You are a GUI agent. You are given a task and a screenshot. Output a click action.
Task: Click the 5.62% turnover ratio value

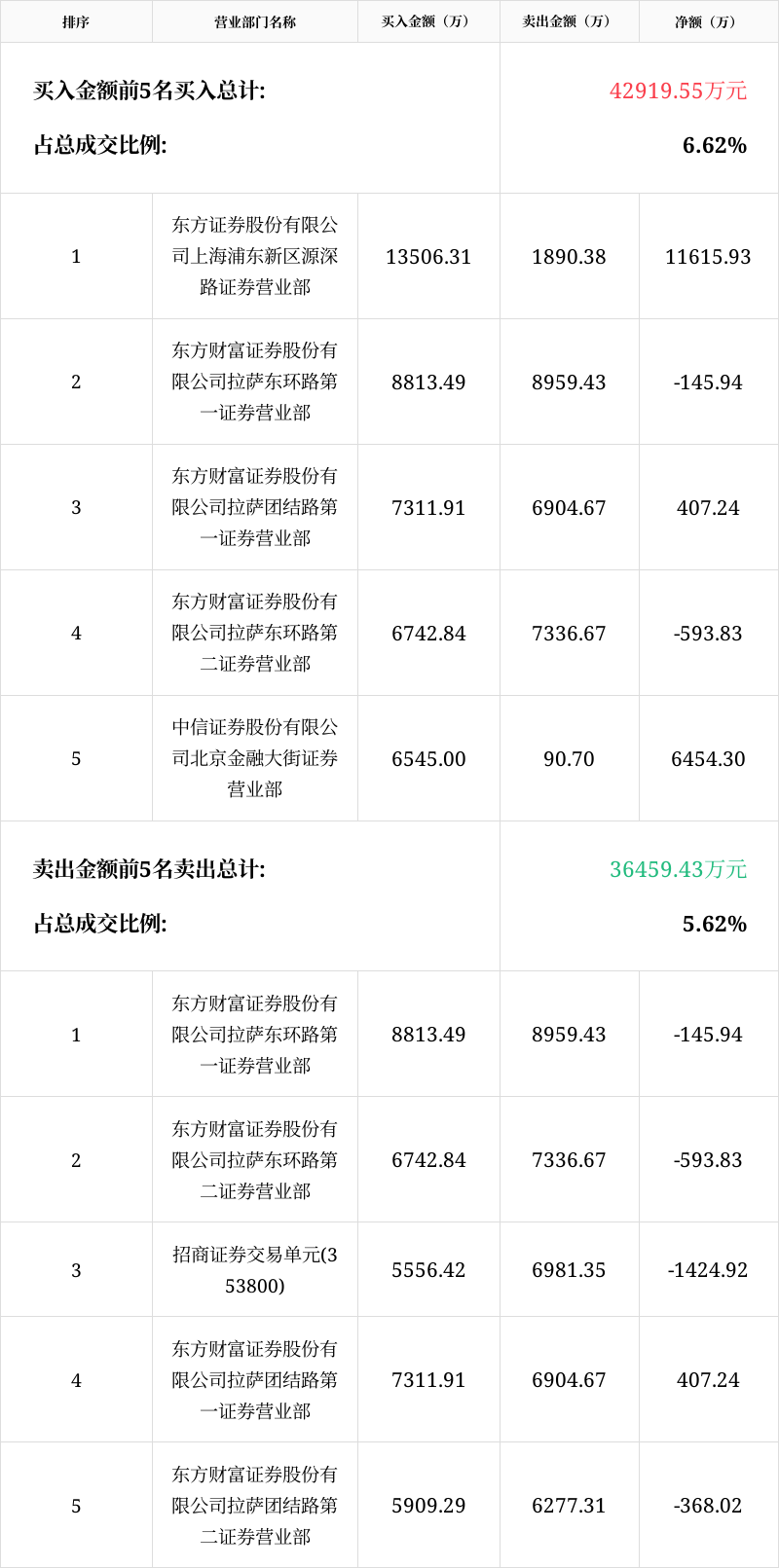point(714,924)
